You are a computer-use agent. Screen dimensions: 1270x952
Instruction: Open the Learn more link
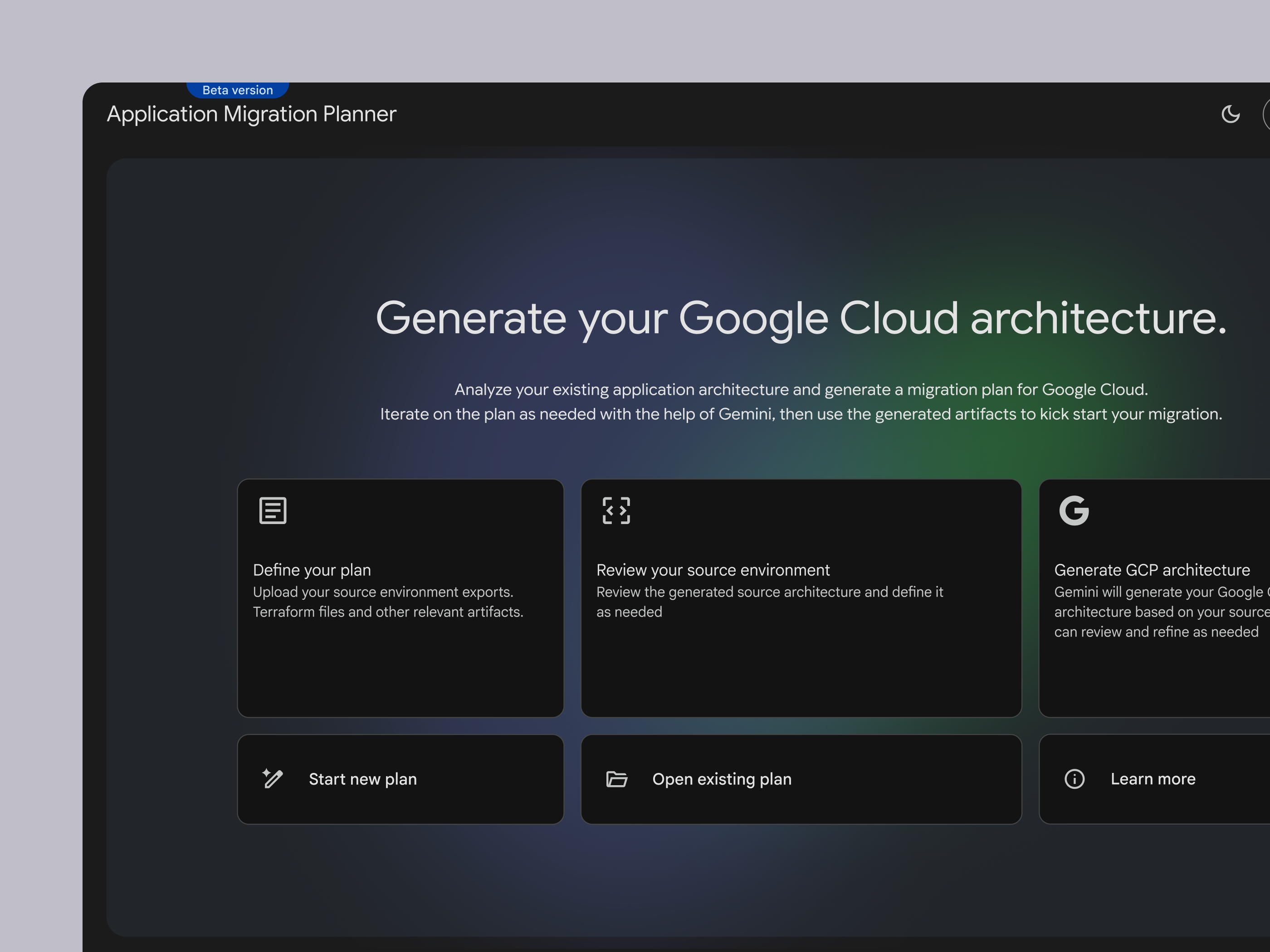1153,779
